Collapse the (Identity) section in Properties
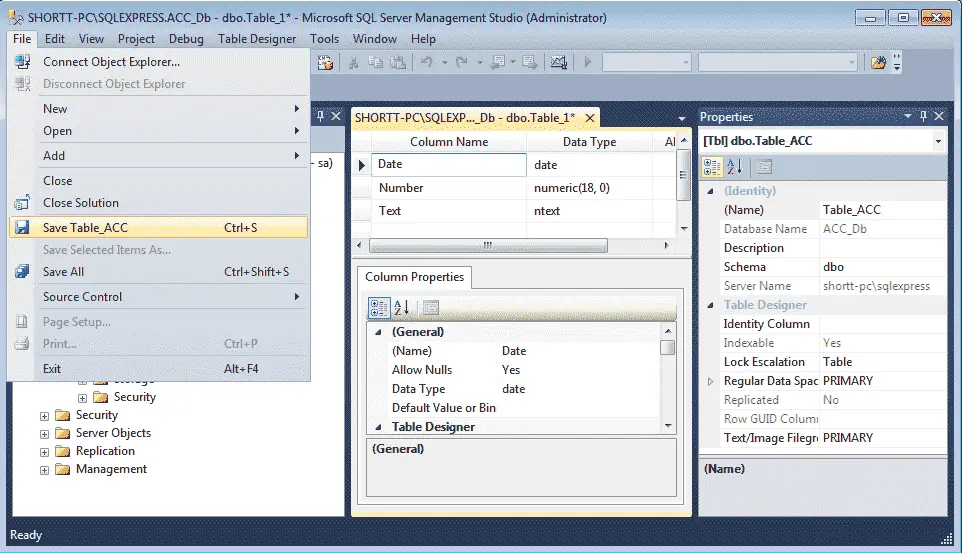Image resolution: width=962 pixels, height=553 pixels. coord(710,191)
